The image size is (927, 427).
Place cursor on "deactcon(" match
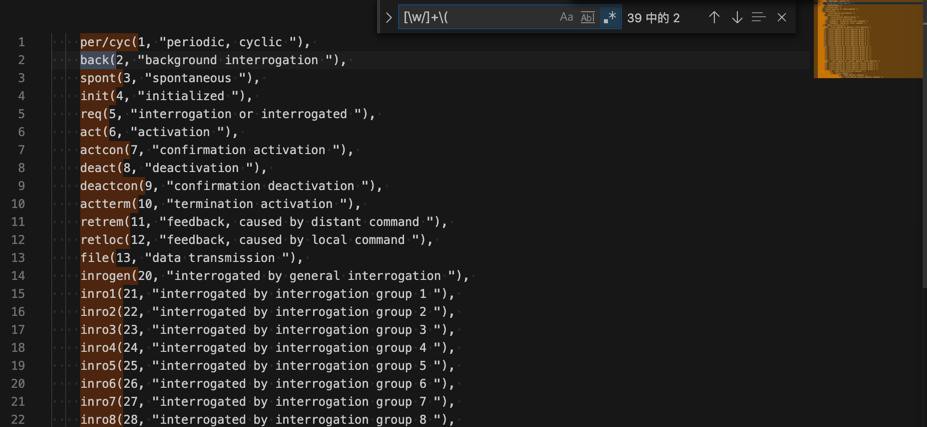click(112, 186)
